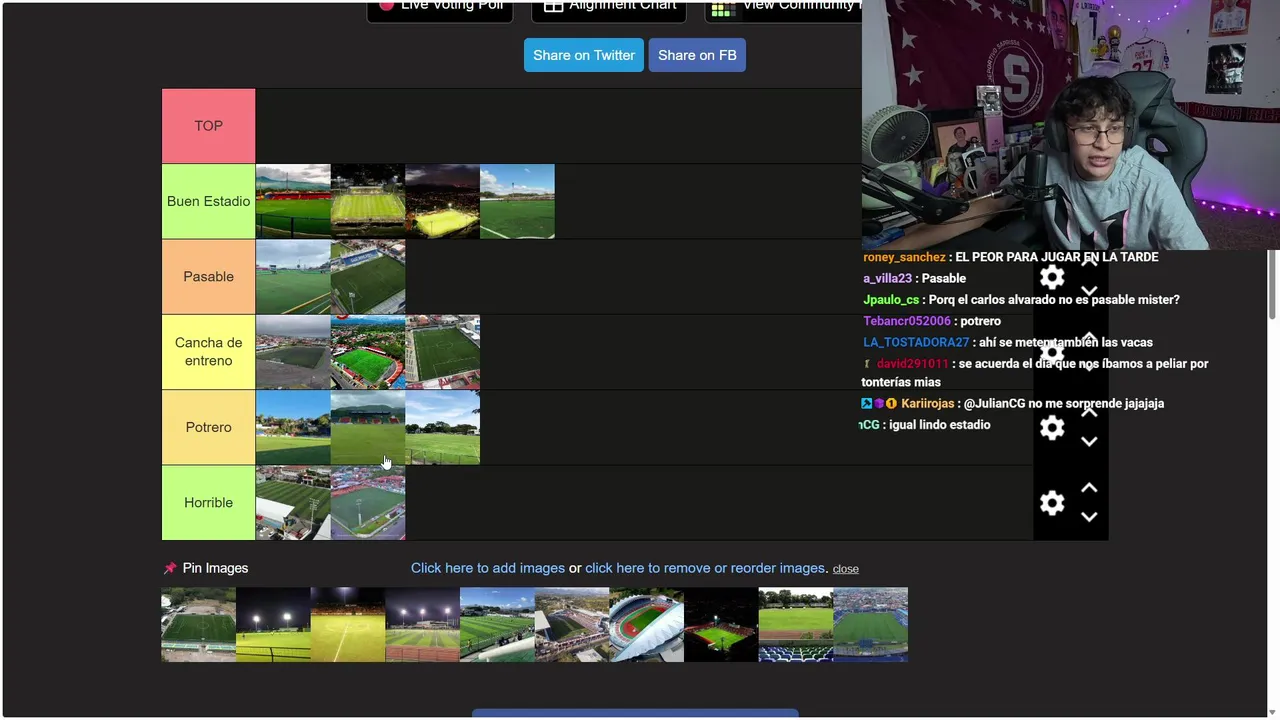
Task: Select second stadium image in Horrible row
Action: (x=368, y=503)
